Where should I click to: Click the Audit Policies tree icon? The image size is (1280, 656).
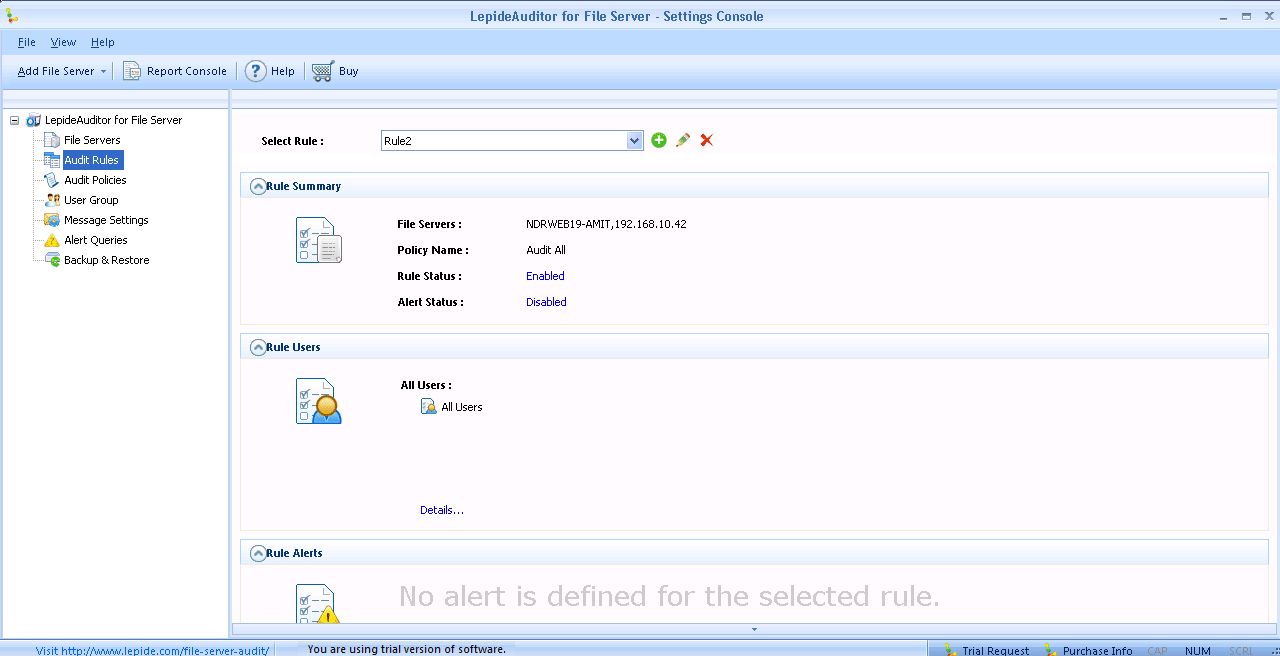click(x=52, y=180)
